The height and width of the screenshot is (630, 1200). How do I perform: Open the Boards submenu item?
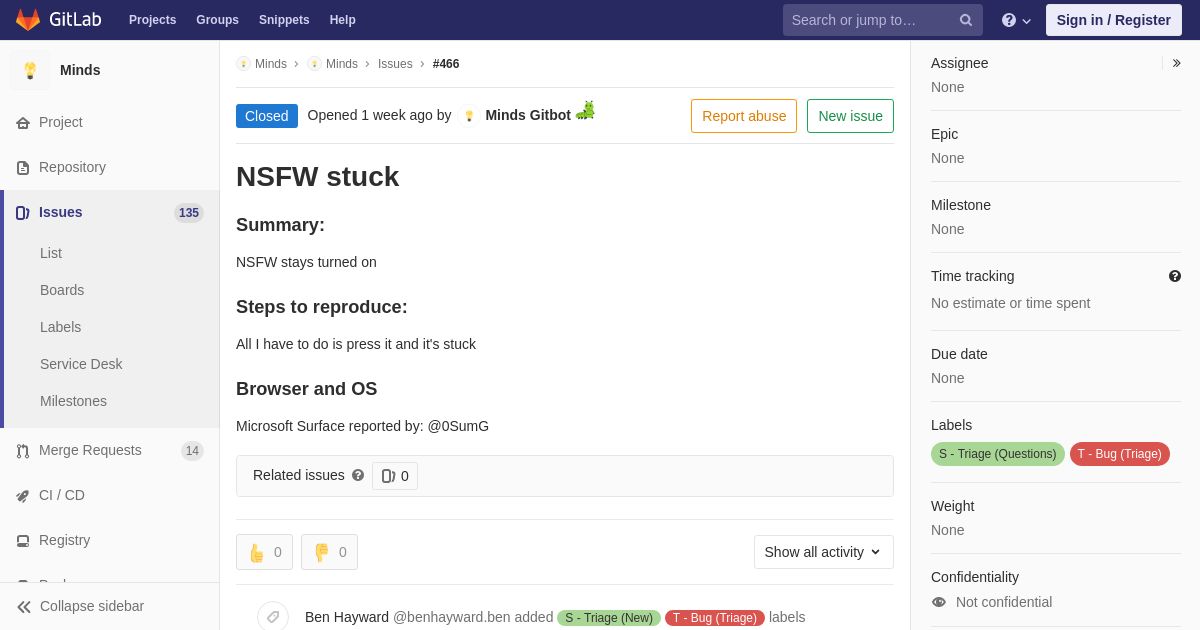62,290
